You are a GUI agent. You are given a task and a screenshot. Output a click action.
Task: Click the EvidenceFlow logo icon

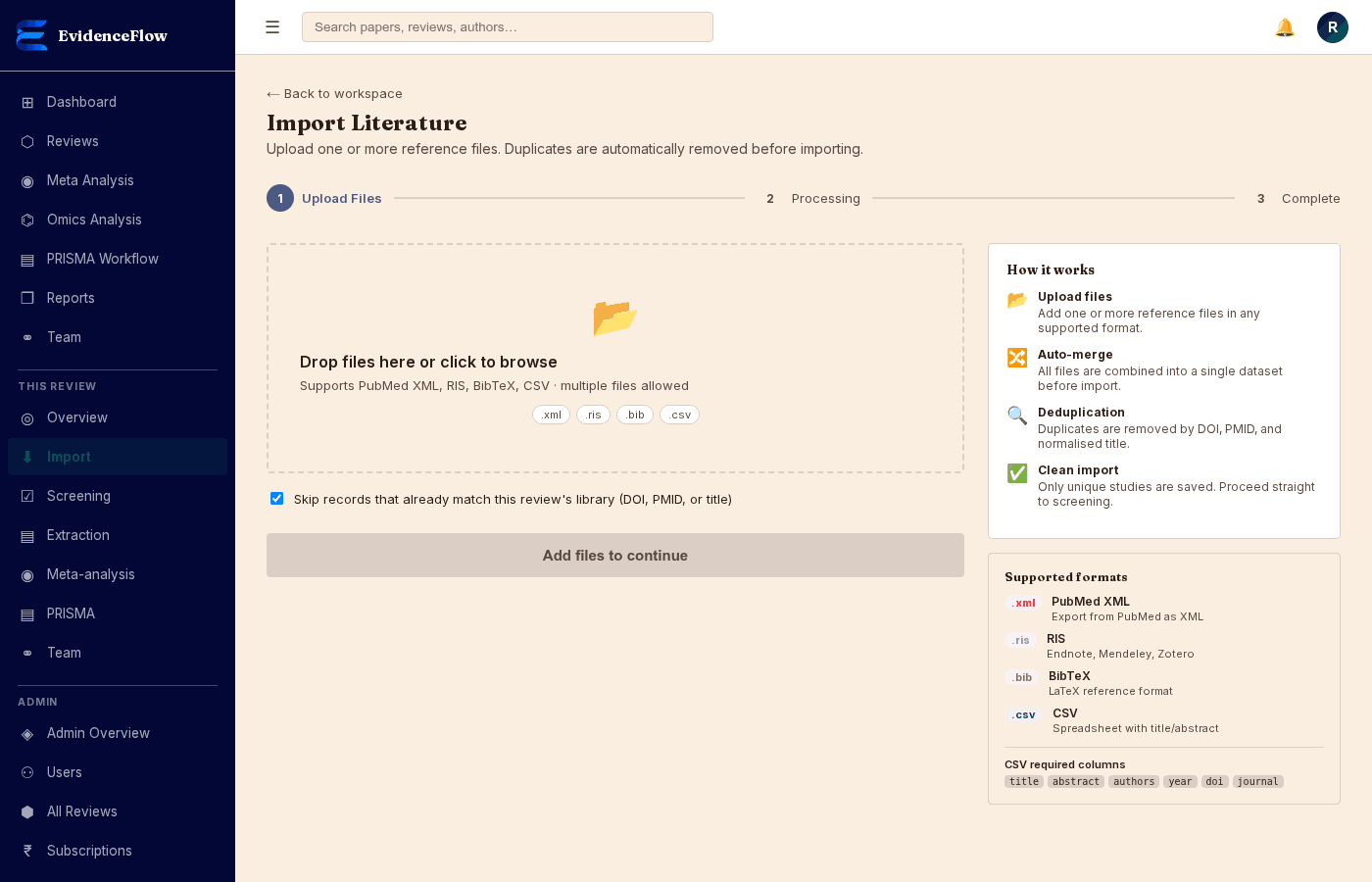31,35
